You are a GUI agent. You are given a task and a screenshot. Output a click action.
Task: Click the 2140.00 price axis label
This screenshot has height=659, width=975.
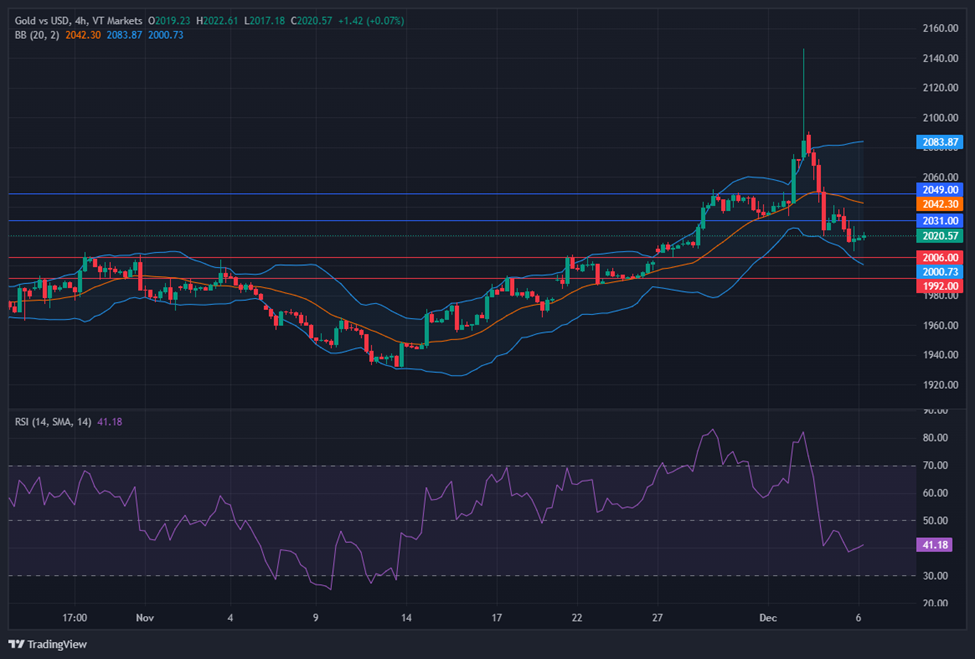point(940,58)
